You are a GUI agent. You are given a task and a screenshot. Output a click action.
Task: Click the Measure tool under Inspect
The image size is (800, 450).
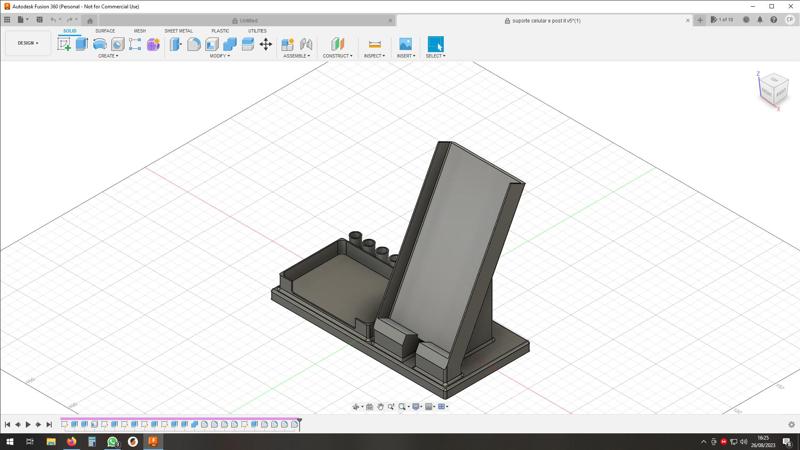pos(374,44)
